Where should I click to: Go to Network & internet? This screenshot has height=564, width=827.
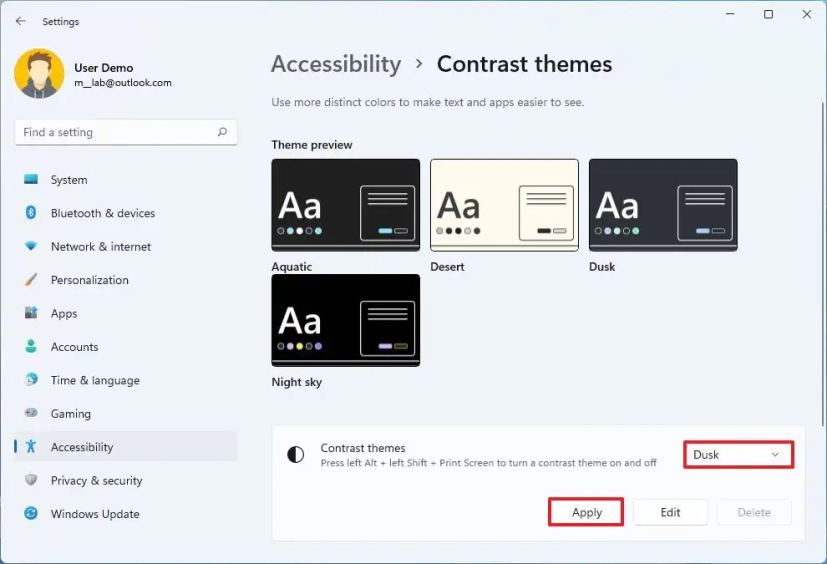(126, 246)
